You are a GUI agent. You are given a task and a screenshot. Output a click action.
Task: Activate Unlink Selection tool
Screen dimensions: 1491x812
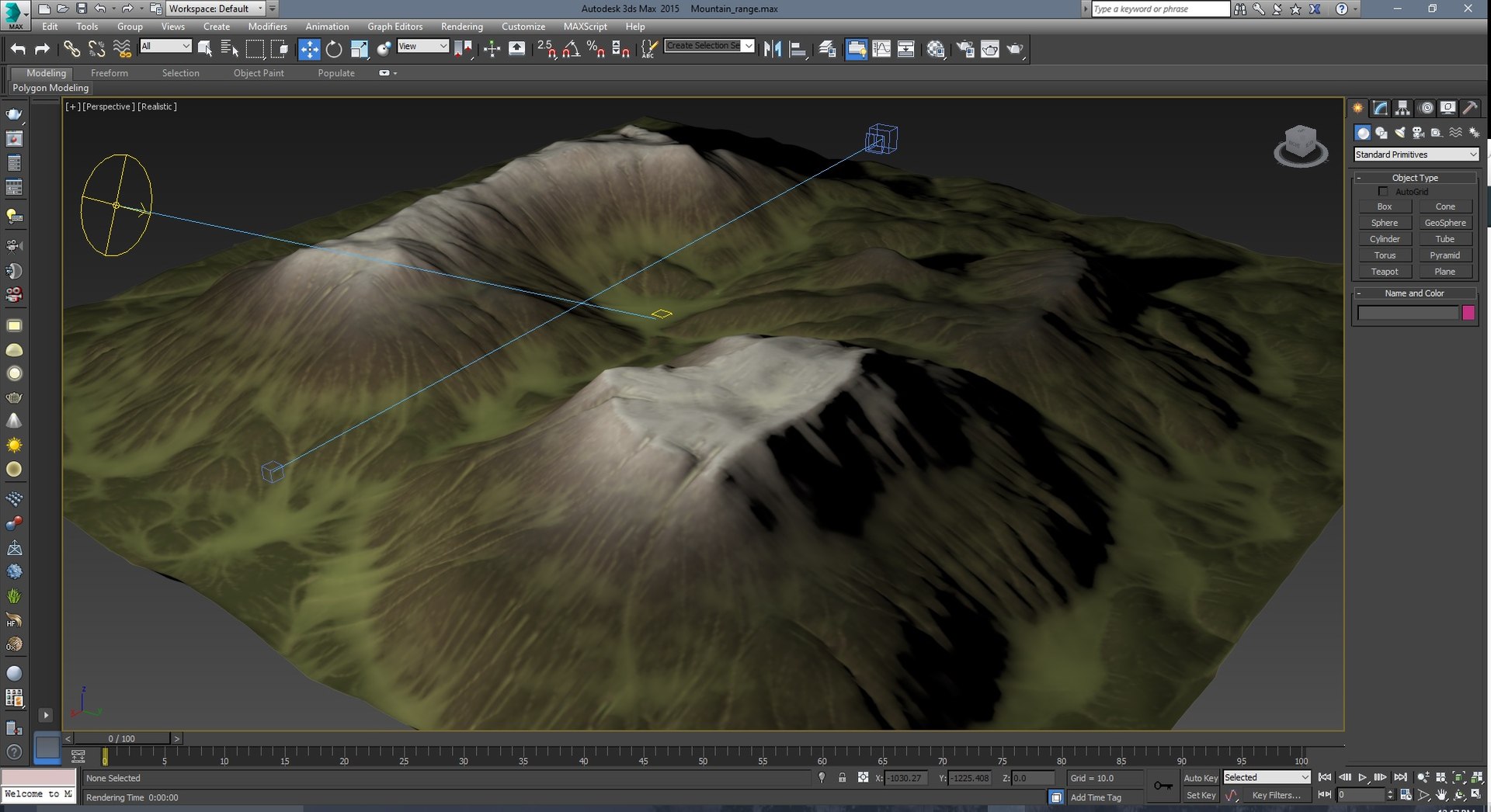tap(96, 49)
